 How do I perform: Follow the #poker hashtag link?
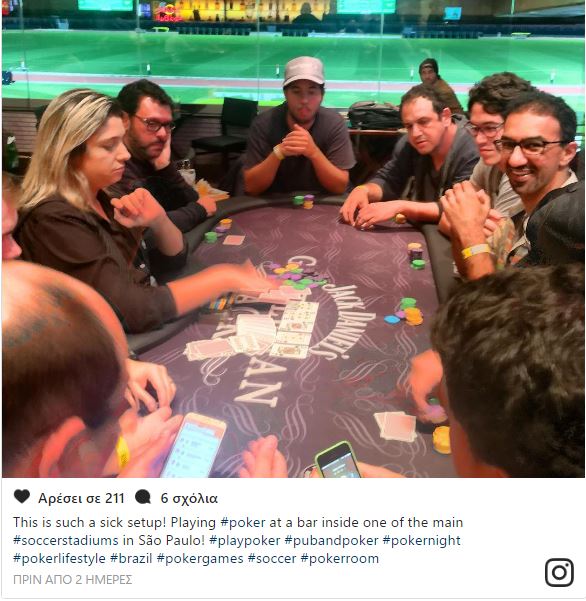243,522
